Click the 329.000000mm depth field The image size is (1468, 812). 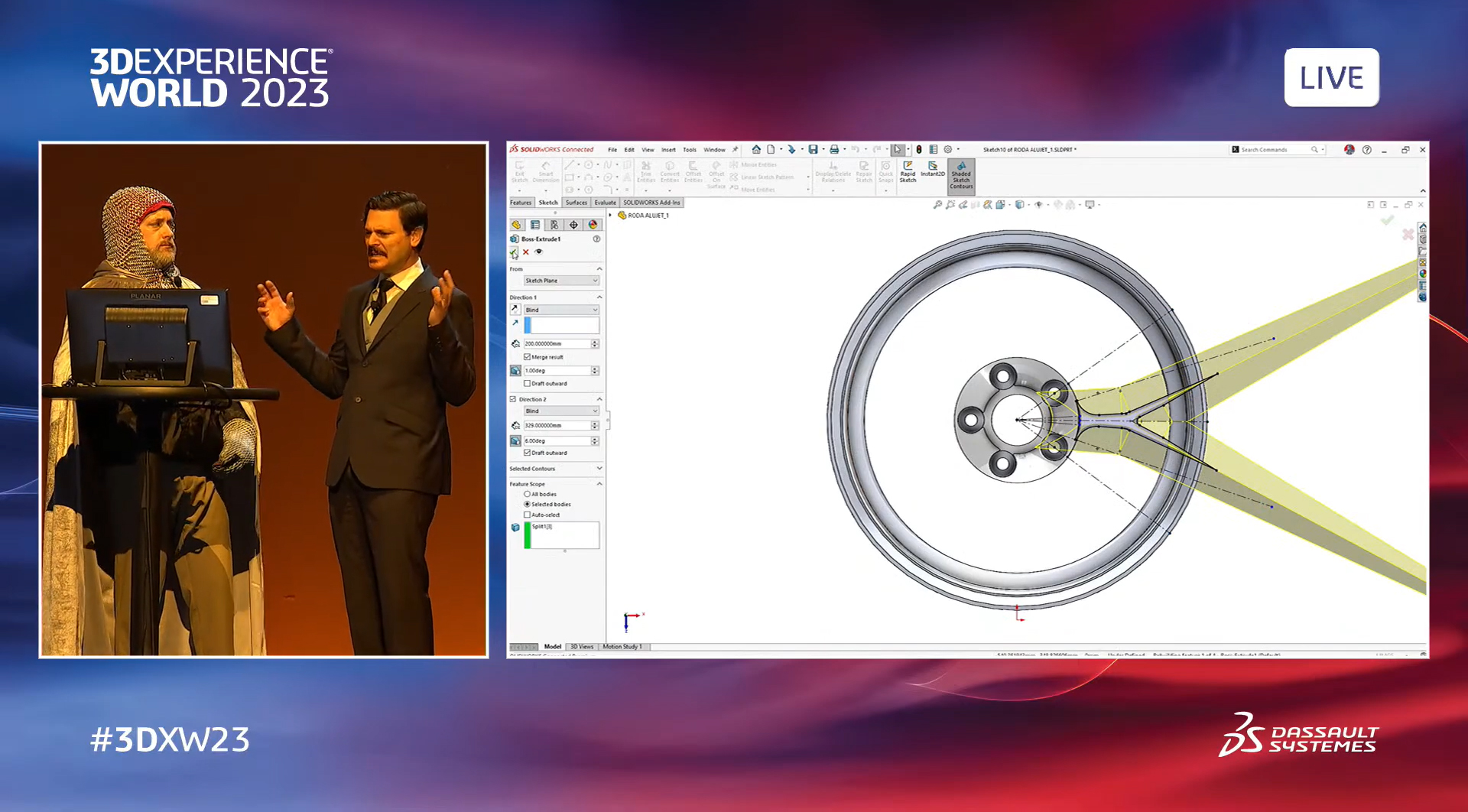[557, 425]
